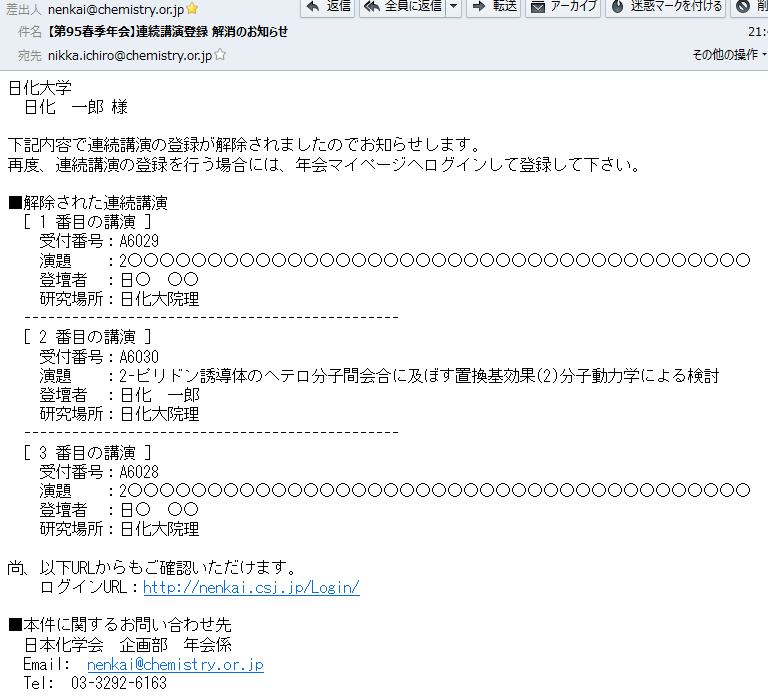The width and height of the screenshot is (768, 699).
Task: Open the dropdown arrow beside 全員に返信
Action: tap(454, 7)
